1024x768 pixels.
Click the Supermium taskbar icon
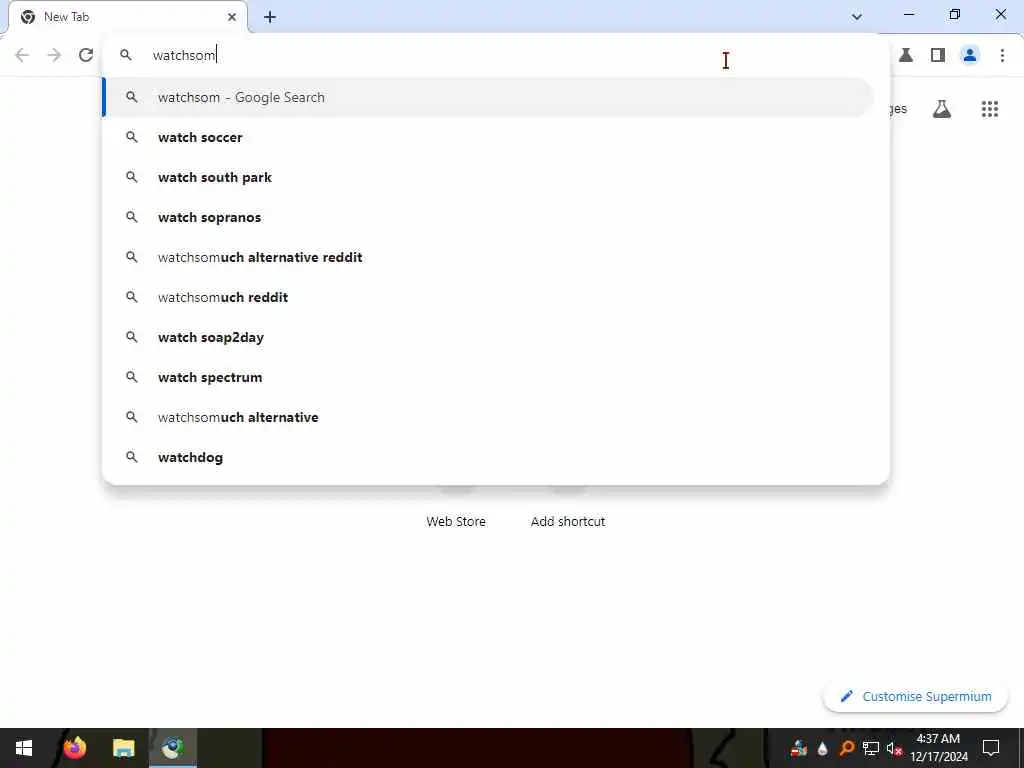pyautogui.click(x=173, y=748)
